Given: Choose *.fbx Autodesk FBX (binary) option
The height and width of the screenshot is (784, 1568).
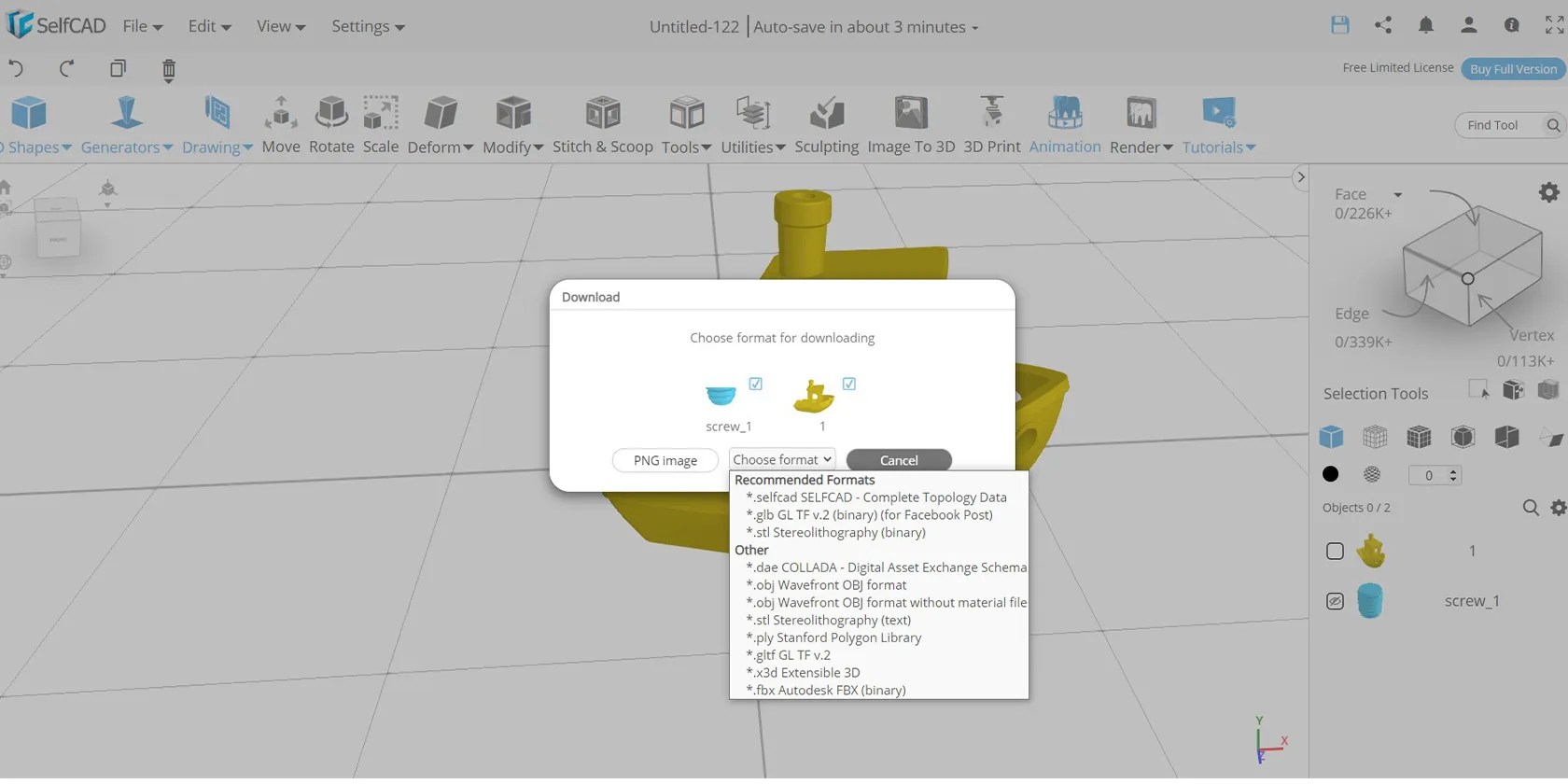Looking at the screenshot, I should (x=878, y=691).
